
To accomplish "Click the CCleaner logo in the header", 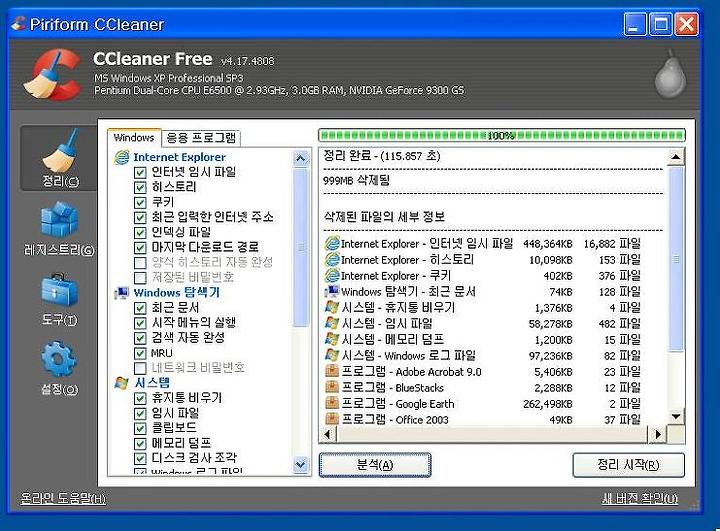I will (51, 74).
